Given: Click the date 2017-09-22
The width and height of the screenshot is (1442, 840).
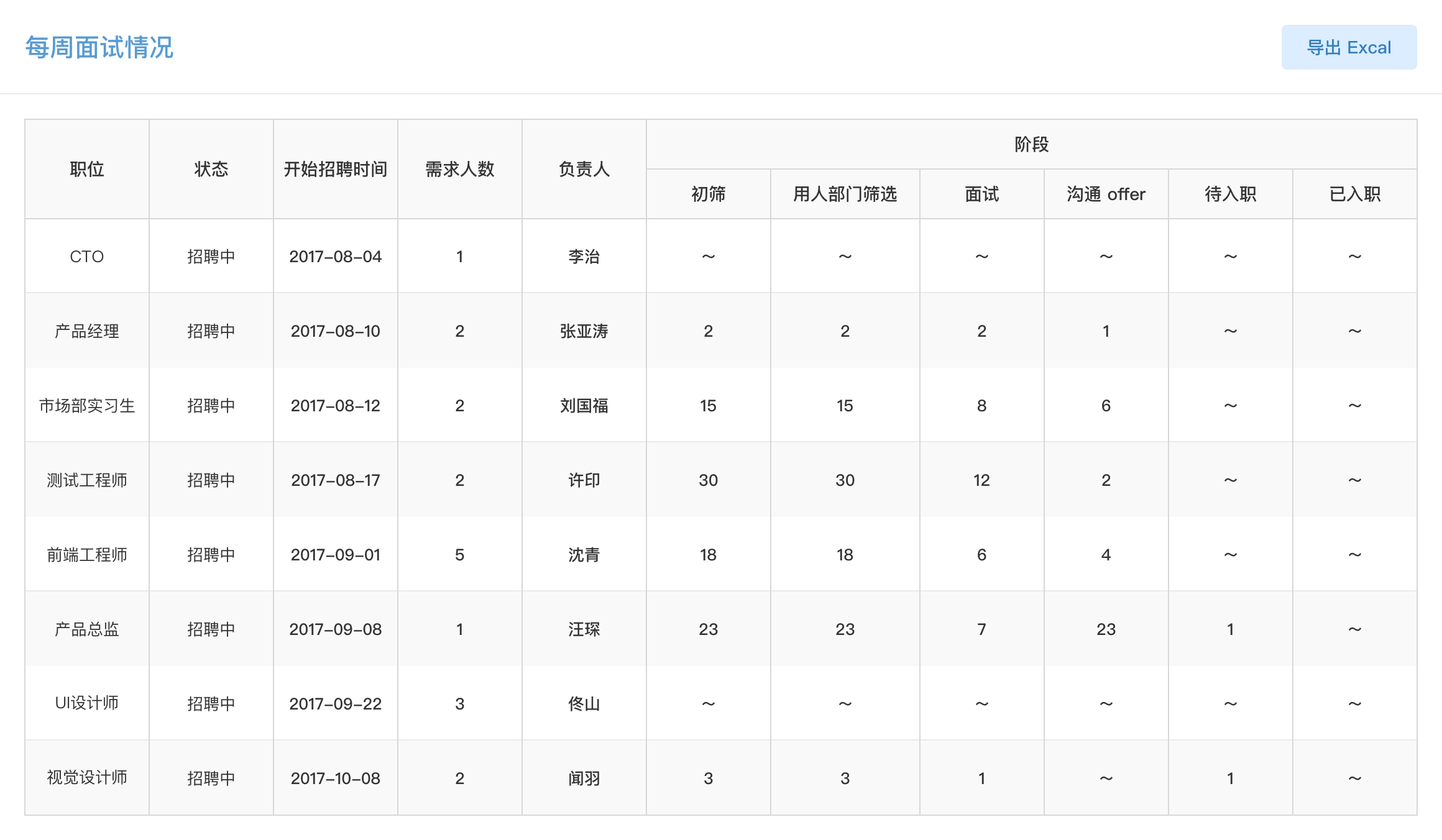Looking at the screenshot, I should pyautogui.click(x=336, y=703).
